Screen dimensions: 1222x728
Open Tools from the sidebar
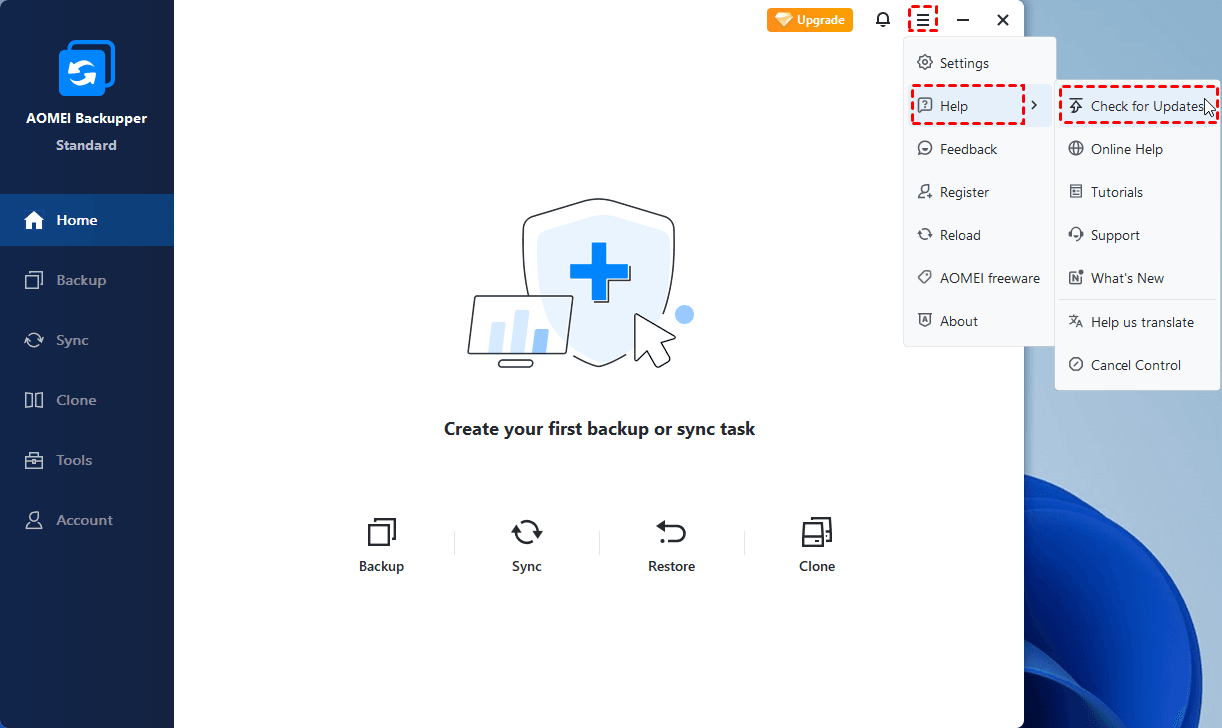click(74, 460)
